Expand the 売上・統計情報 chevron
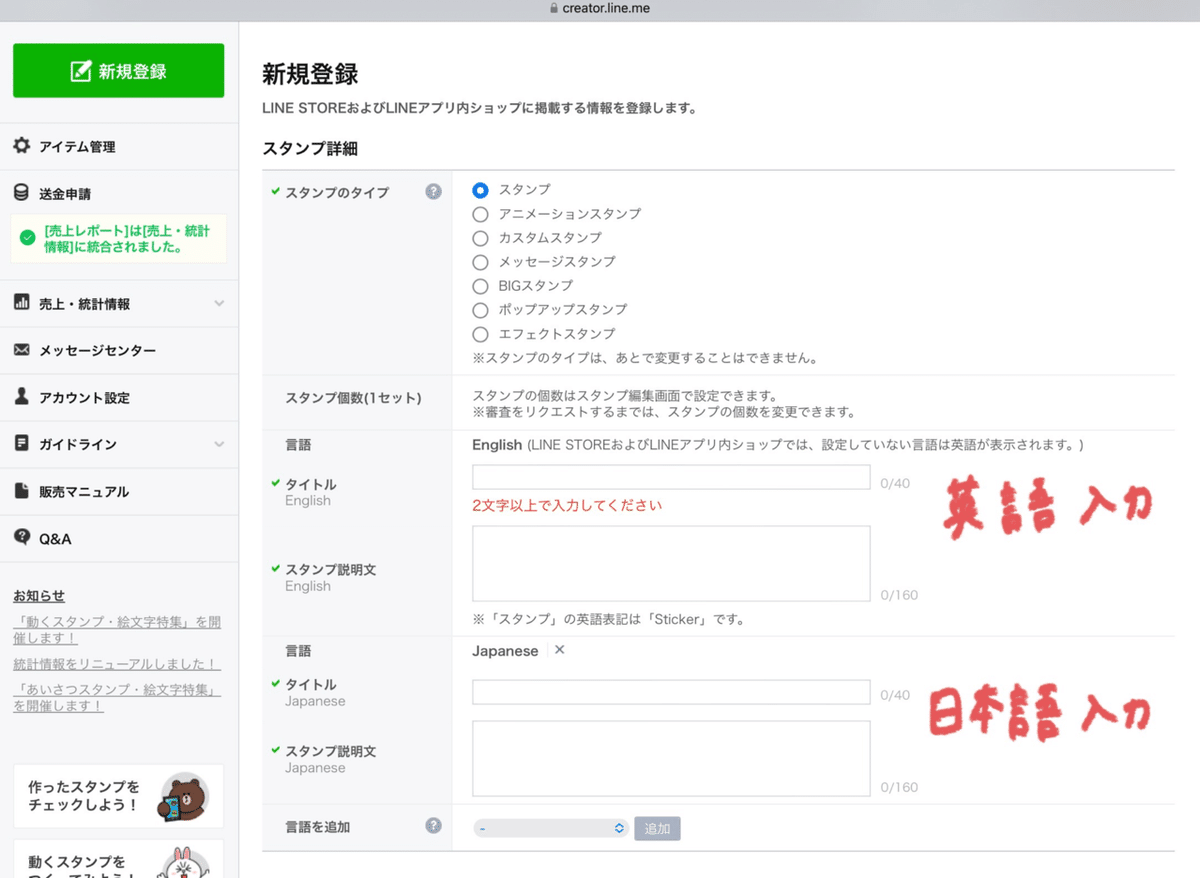 [x=219, y=303]
